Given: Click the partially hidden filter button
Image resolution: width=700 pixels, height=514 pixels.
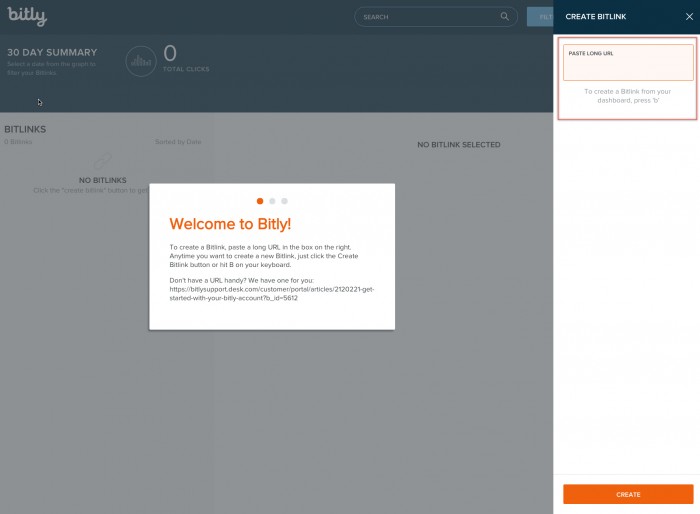Looking at the screenshot, I should point(541,17).
